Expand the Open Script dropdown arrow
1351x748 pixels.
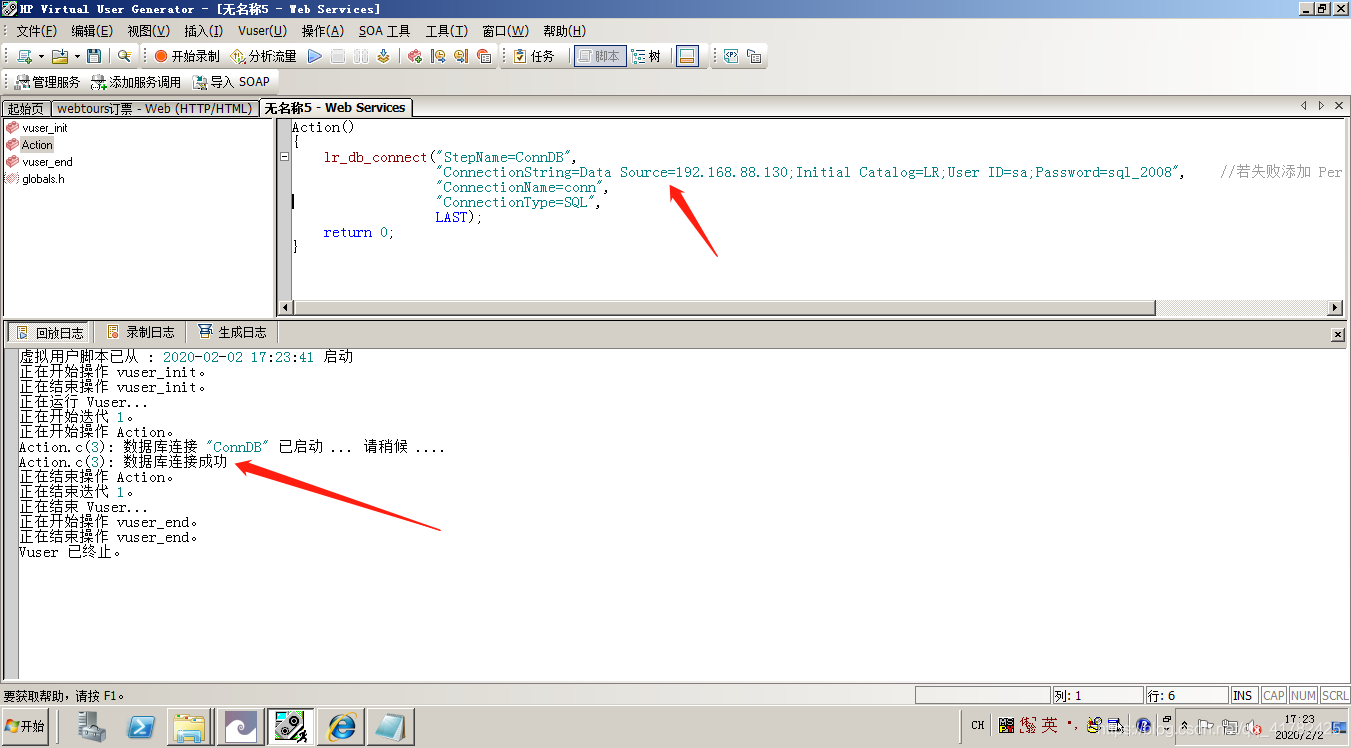click(x=77, y=56)
